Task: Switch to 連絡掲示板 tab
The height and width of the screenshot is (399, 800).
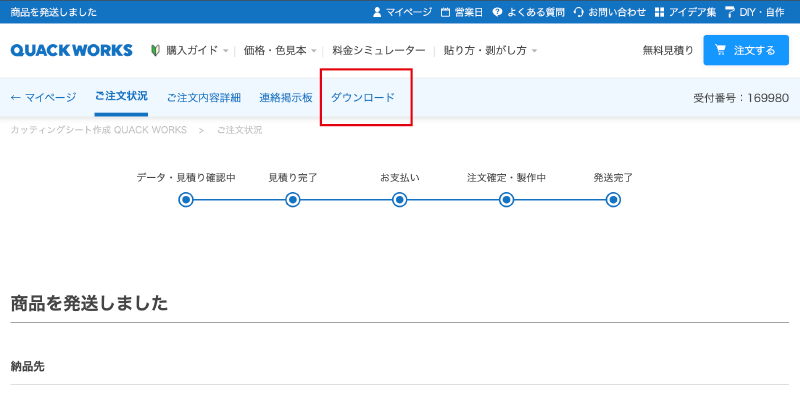Action: click(286, 97)
